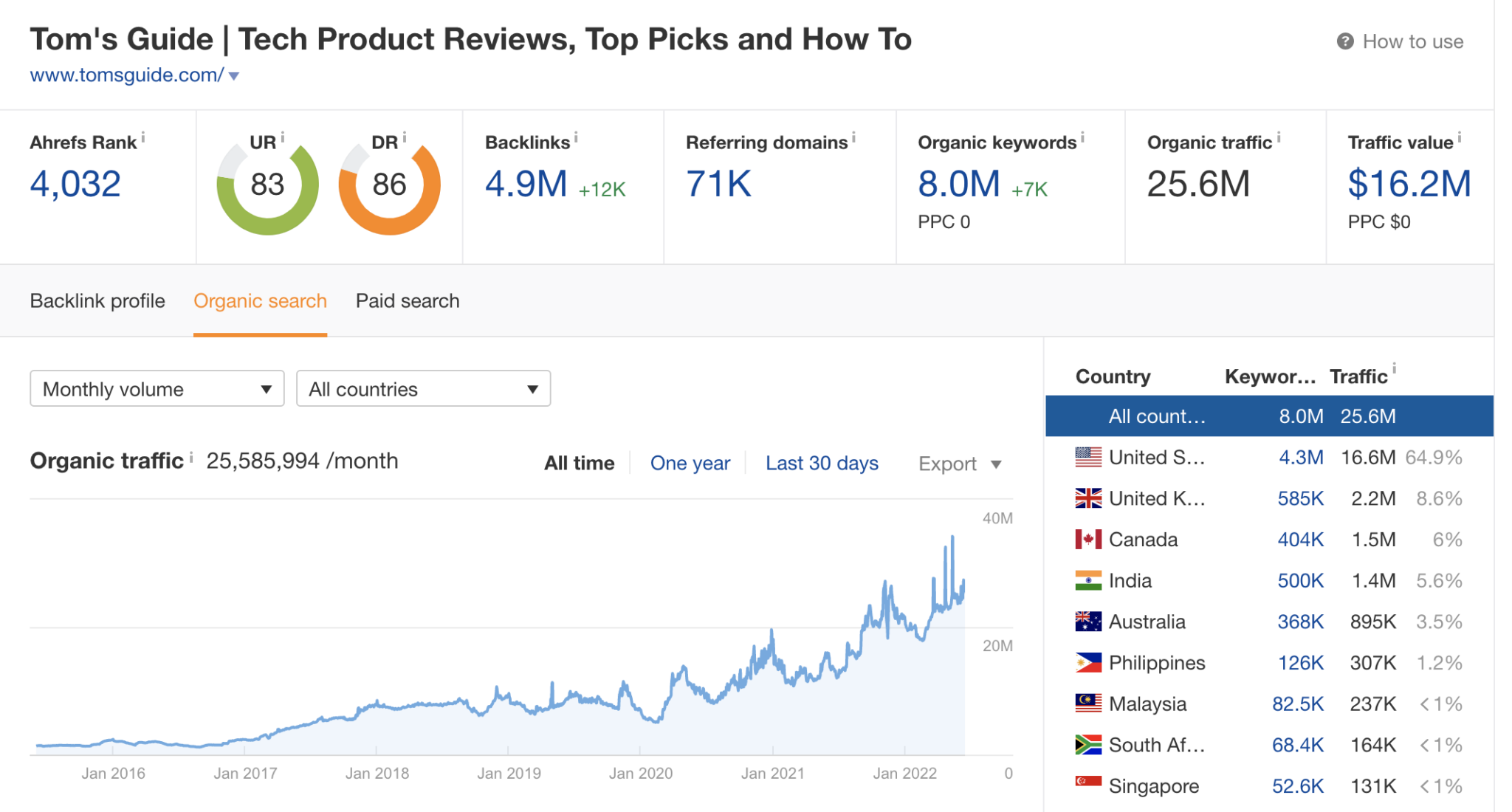Open the Traffic value $16.2M
1512x812 pixels.
click(1409, 184)
